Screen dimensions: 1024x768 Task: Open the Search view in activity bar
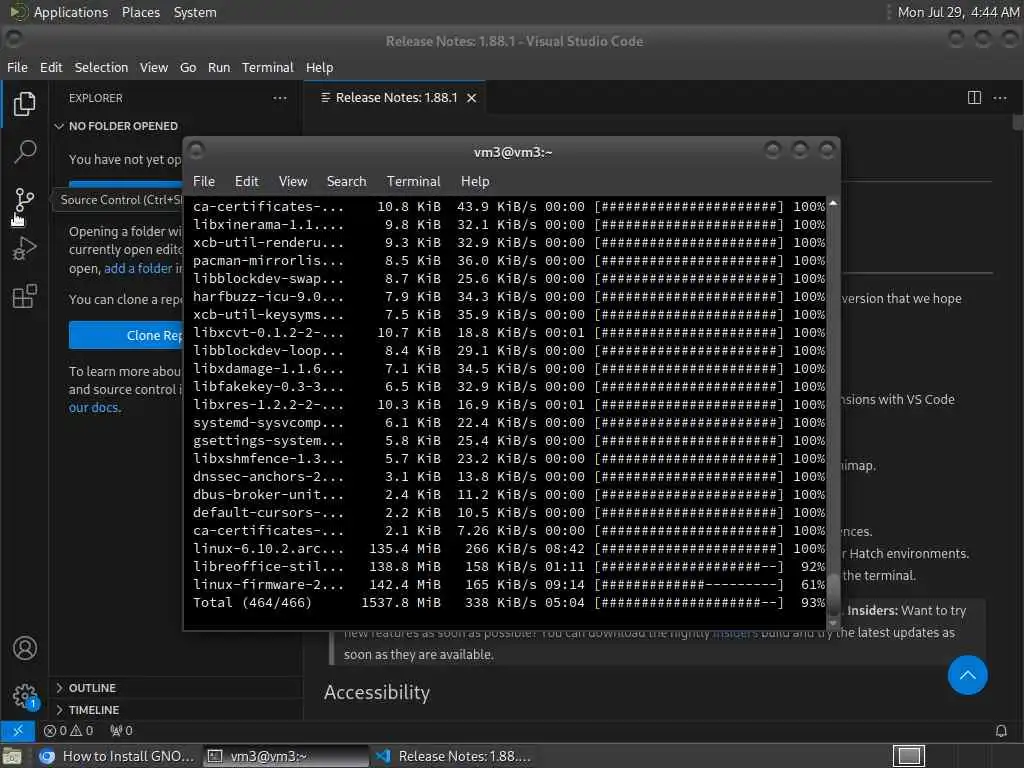tap(24, 152)
